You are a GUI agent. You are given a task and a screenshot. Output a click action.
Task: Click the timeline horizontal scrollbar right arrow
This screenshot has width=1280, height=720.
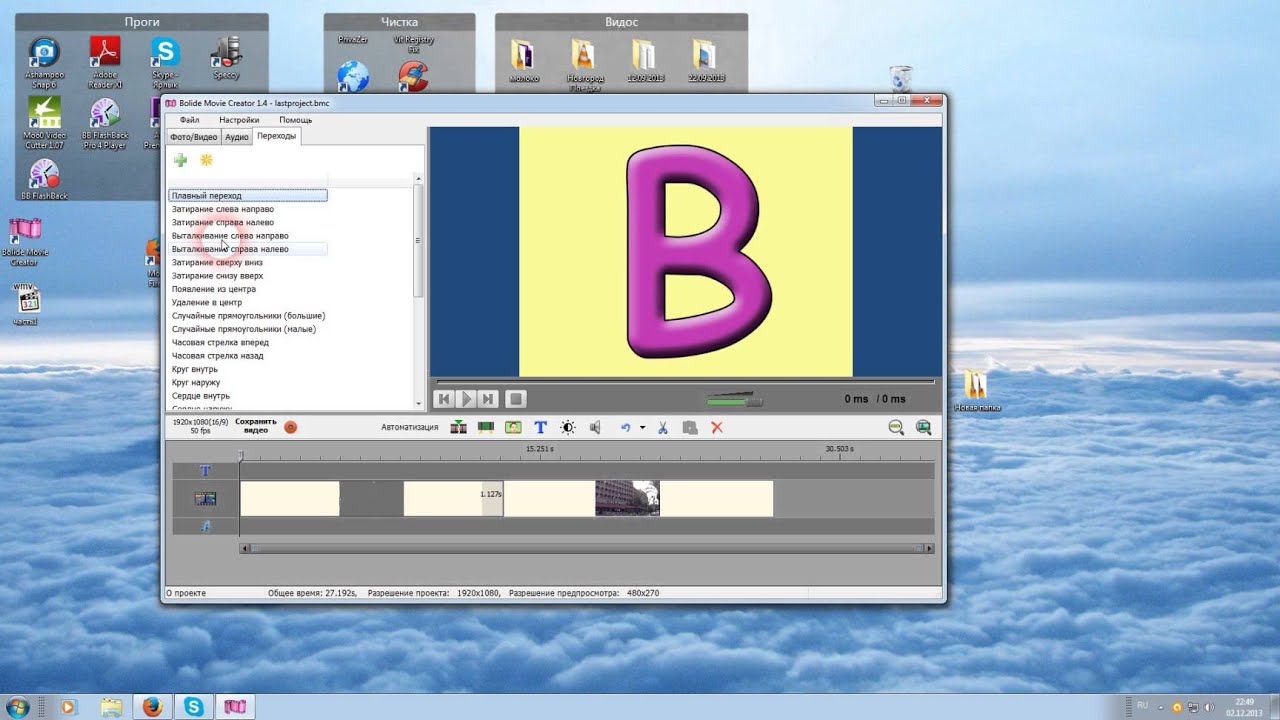click(930, 548)
